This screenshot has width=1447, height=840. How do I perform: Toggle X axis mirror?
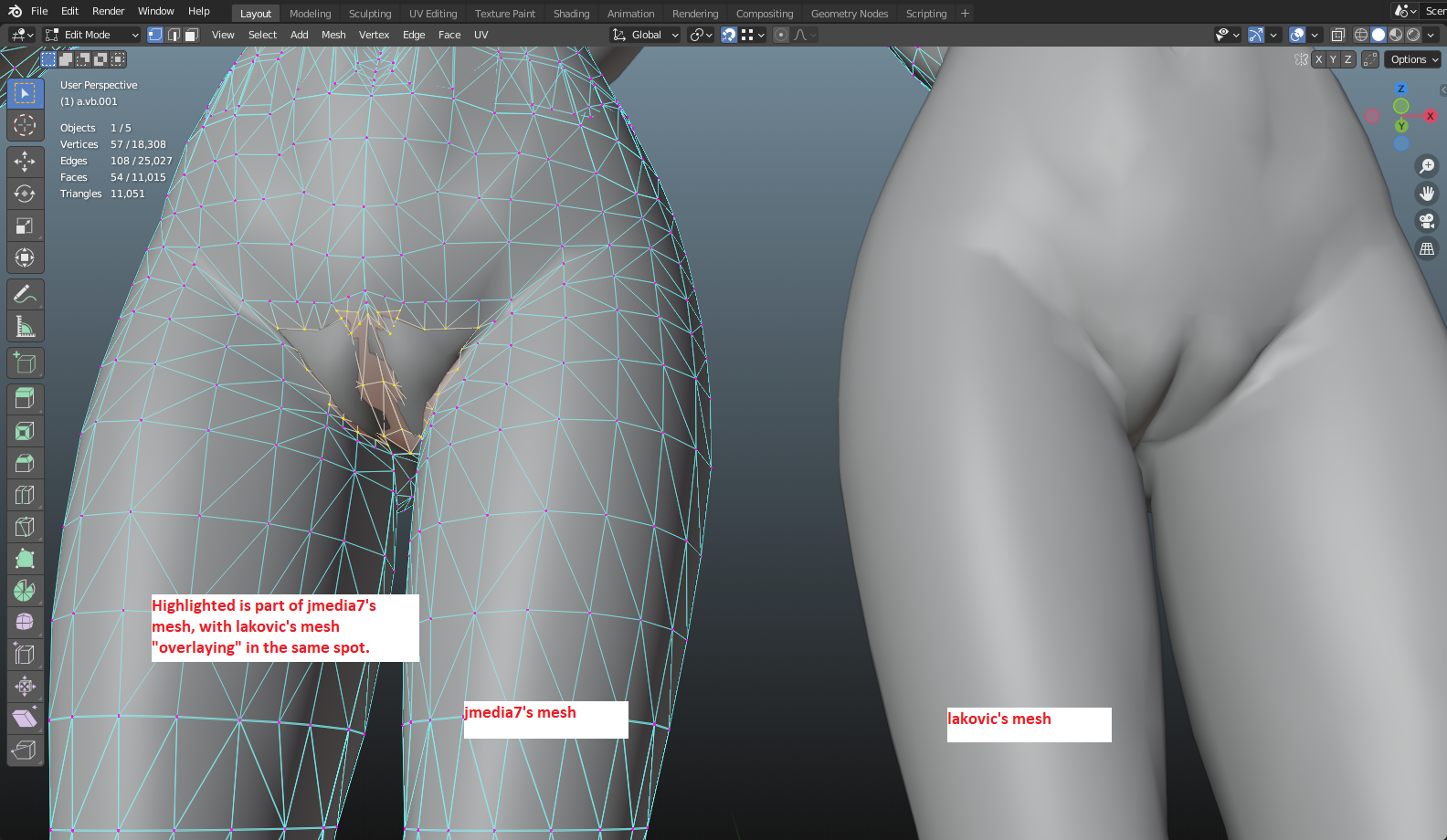point(1318,59)
